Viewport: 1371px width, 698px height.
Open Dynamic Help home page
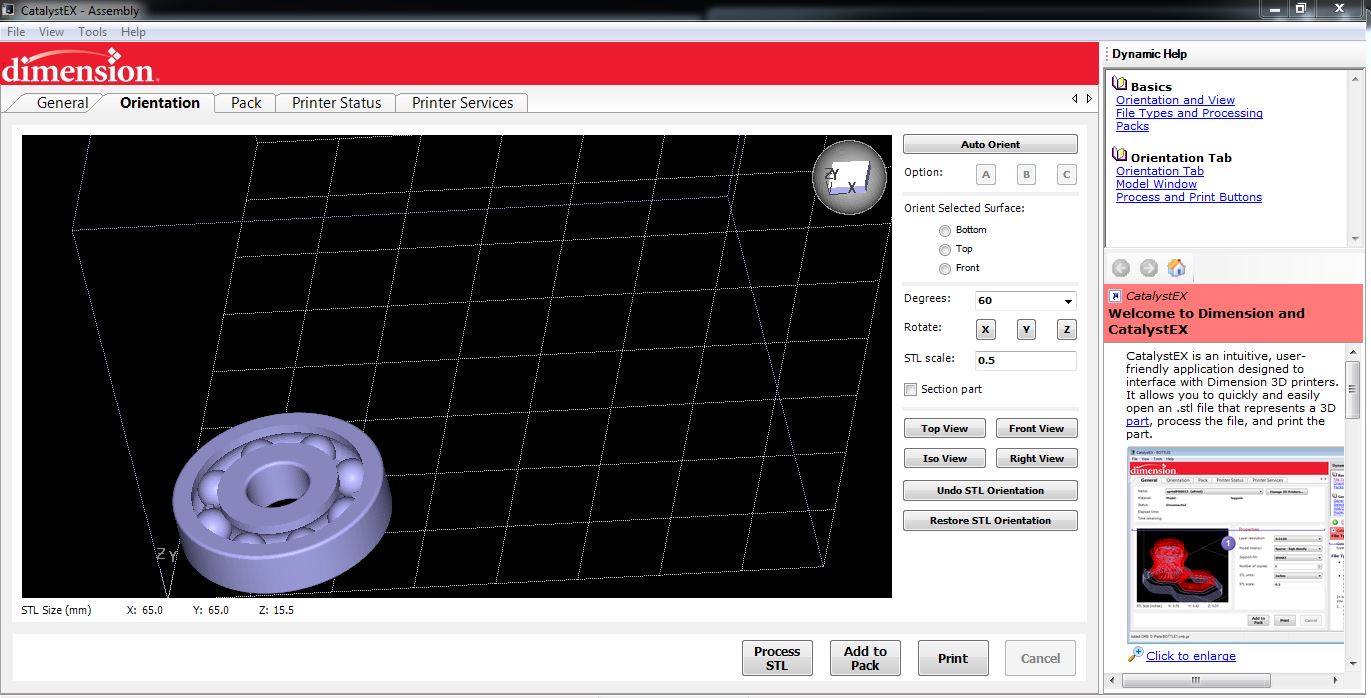1176,267
